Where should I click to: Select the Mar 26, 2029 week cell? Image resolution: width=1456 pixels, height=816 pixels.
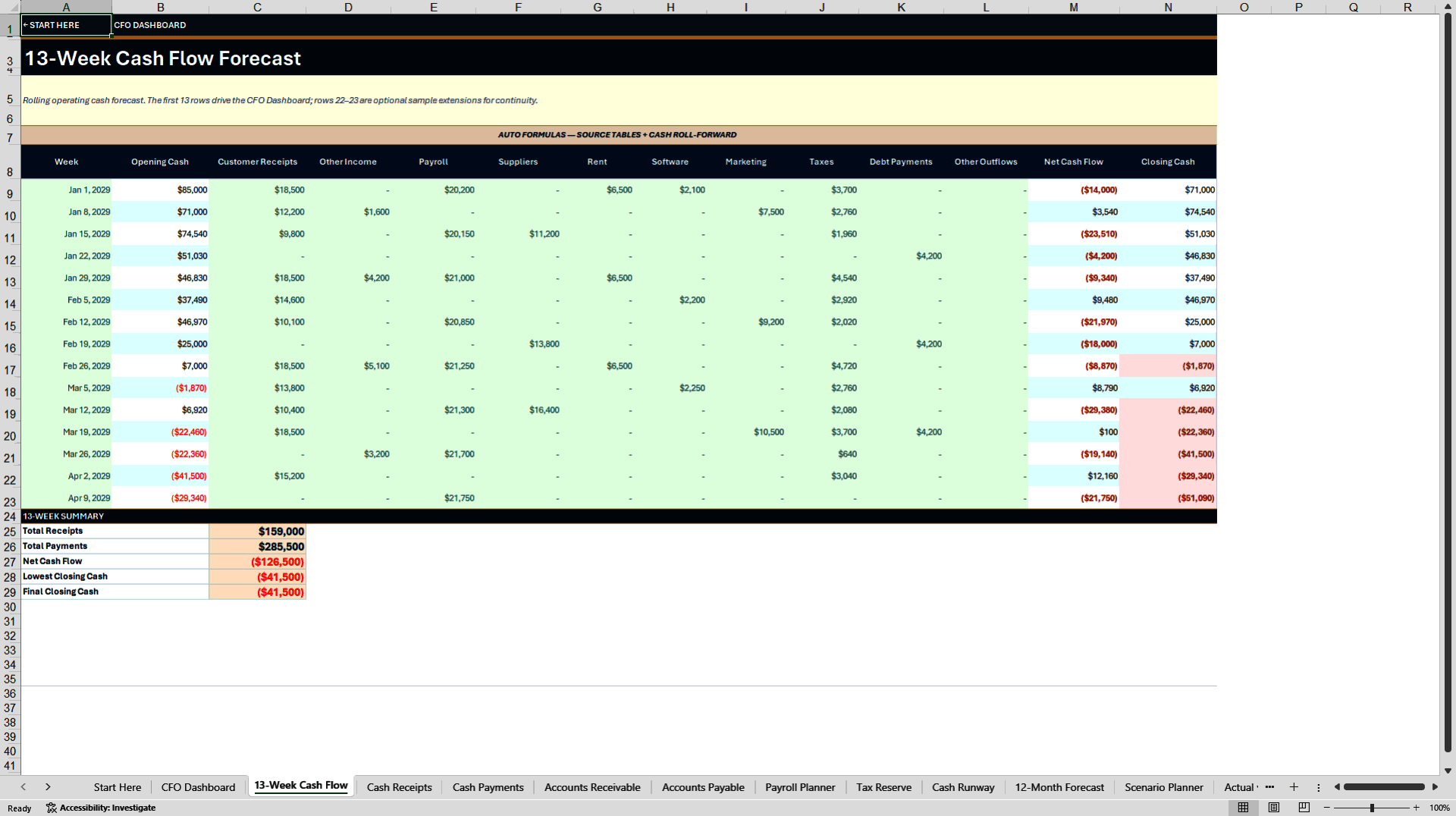point(67,454)
